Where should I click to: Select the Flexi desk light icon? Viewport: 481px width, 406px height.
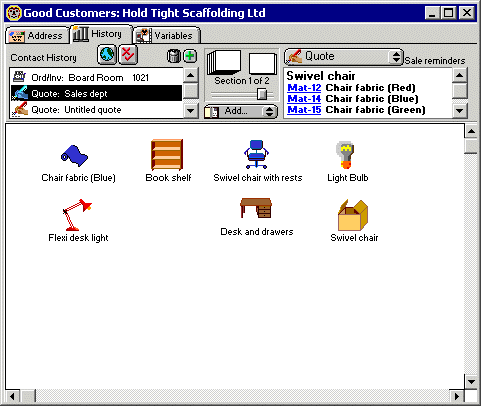coord(77,215)
